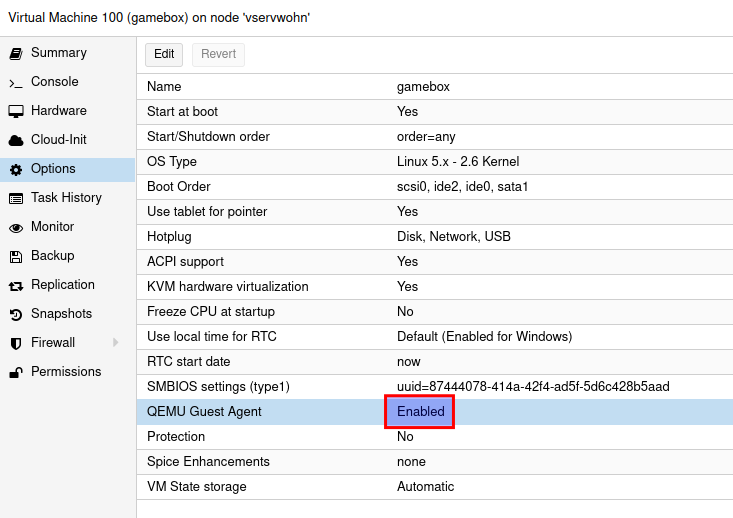Select the QEMU Guest Agent Enabled value
The image size is (733, 518).
[x=420, y=412]
